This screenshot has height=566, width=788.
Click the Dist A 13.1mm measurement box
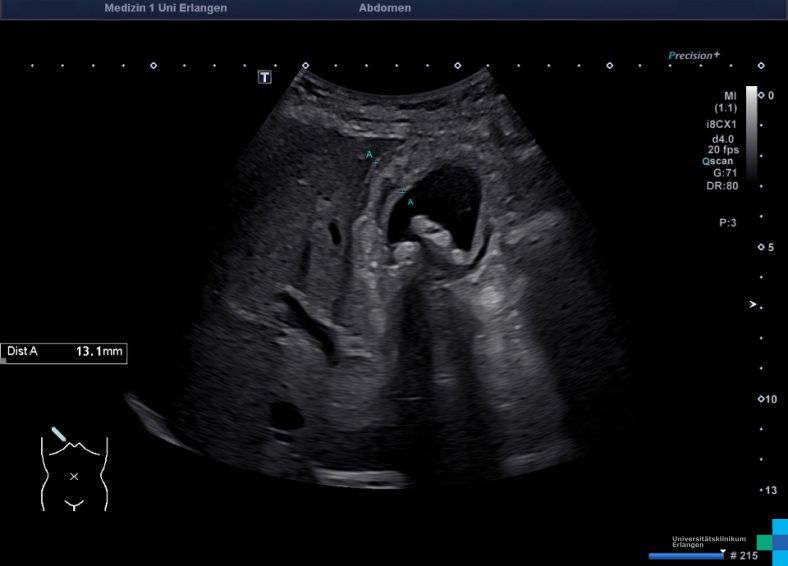point(64,352)
